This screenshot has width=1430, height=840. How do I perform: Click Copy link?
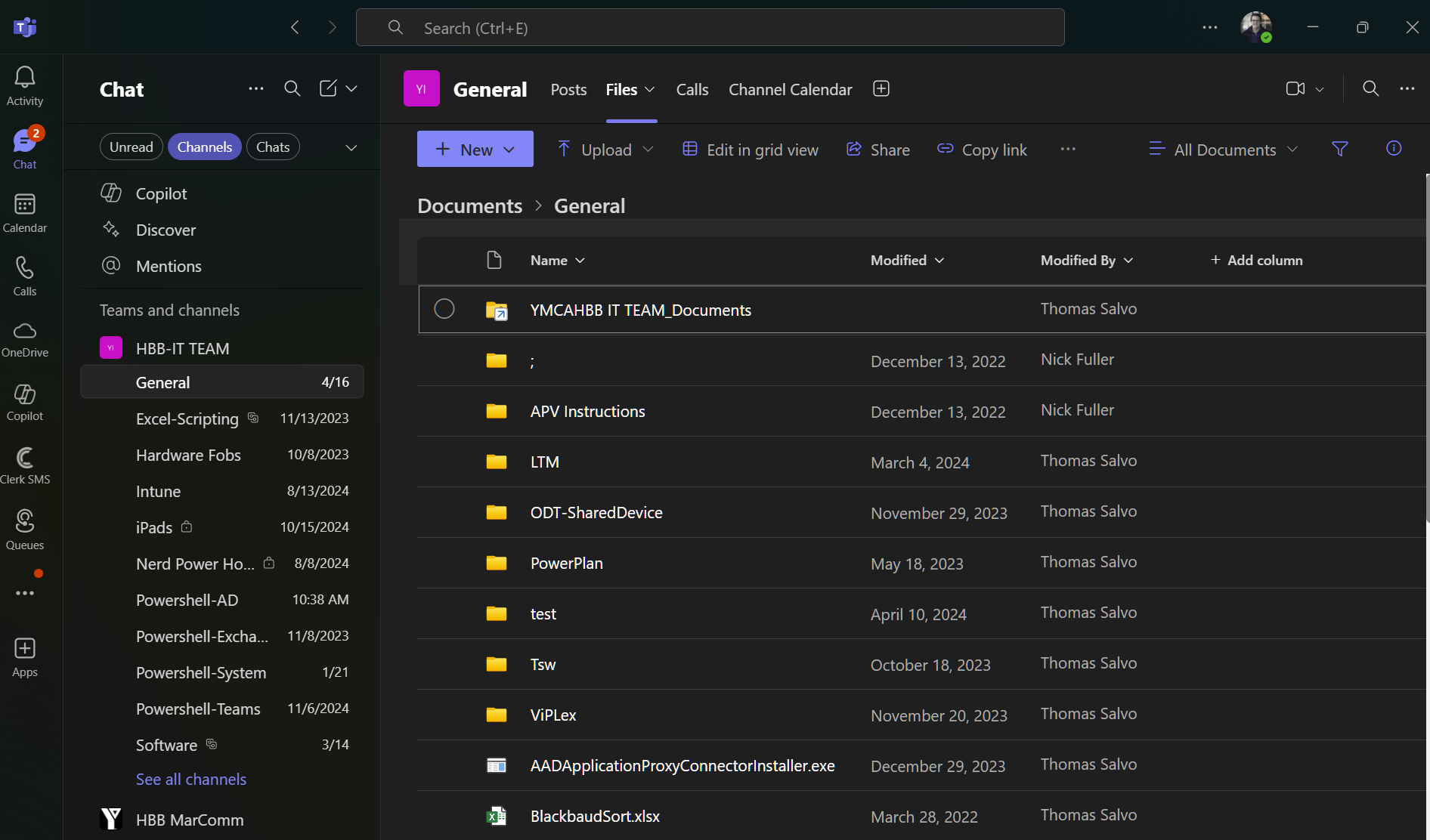(982, 150)
